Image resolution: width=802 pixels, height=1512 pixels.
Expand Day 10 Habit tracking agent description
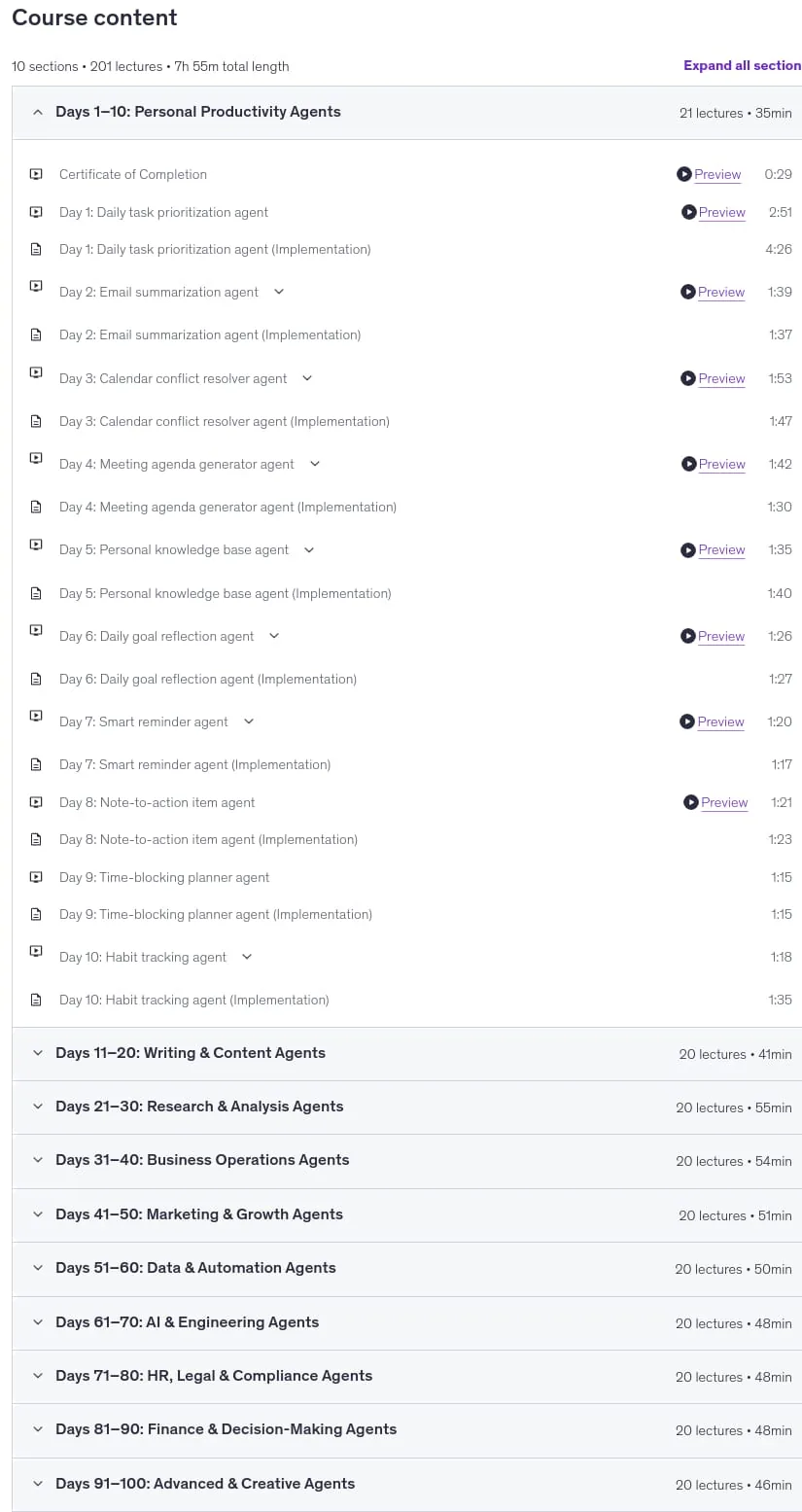pos(247,957)
